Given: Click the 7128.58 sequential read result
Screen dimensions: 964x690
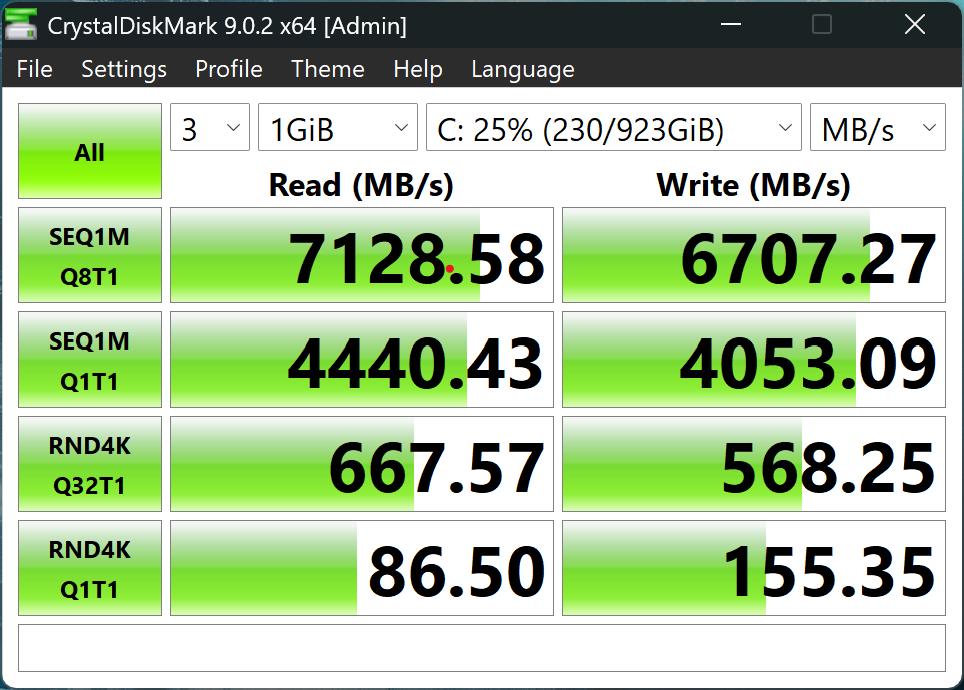Looking at the screenshot, I should [362, 256].
